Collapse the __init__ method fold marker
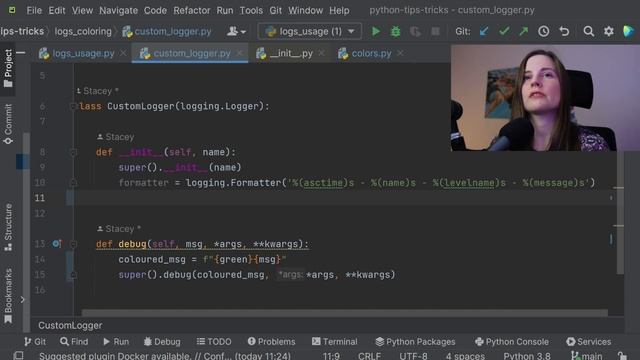The width and height of the screenshot is (640, 360). 73,152
